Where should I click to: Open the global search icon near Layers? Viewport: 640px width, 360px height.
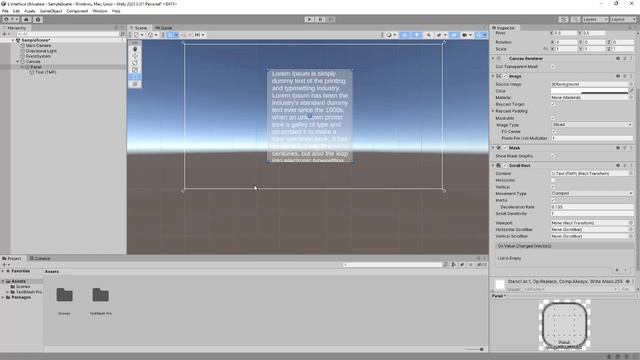(575, 19)
